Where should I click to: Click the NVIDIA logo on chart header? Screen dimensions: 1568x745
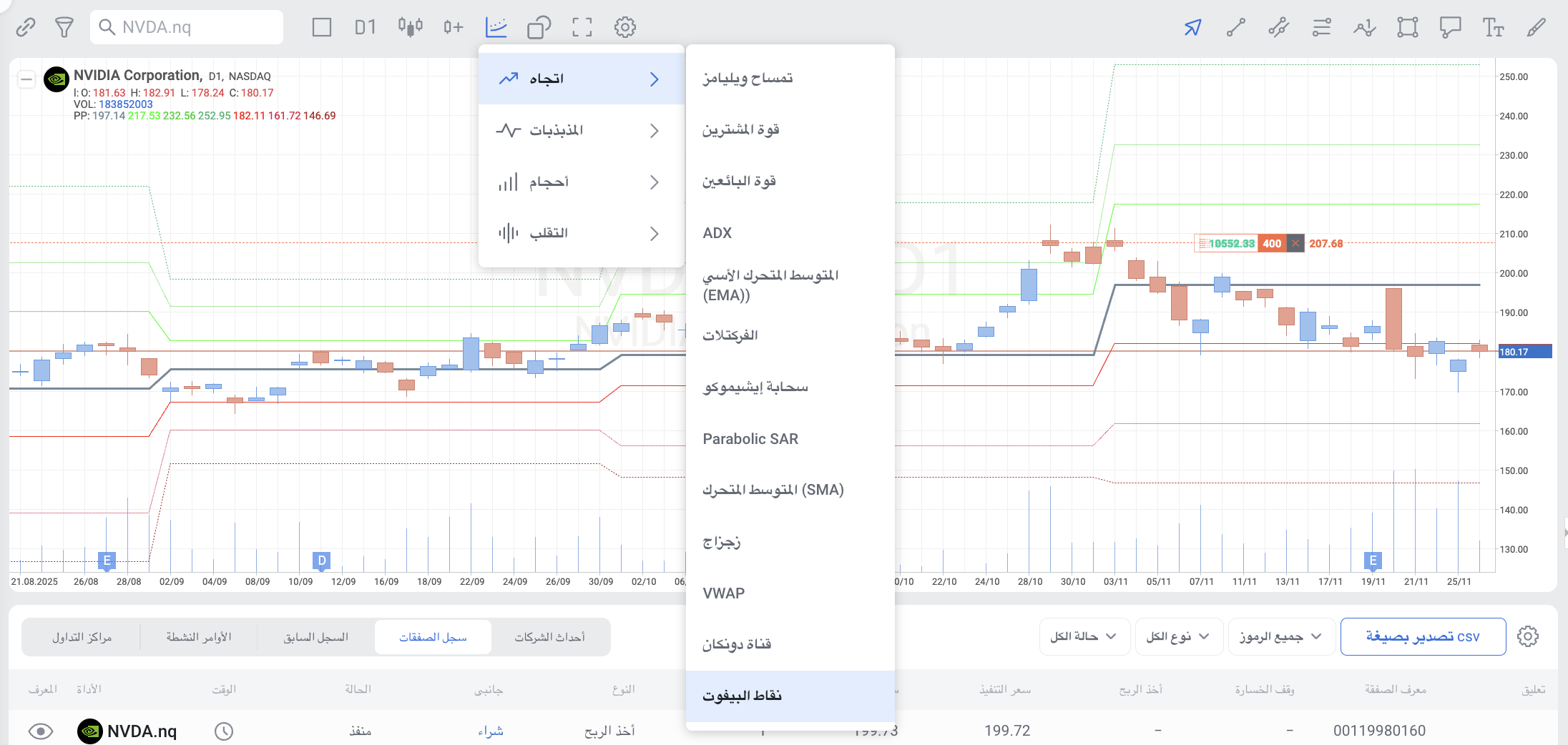coord(57,79)
